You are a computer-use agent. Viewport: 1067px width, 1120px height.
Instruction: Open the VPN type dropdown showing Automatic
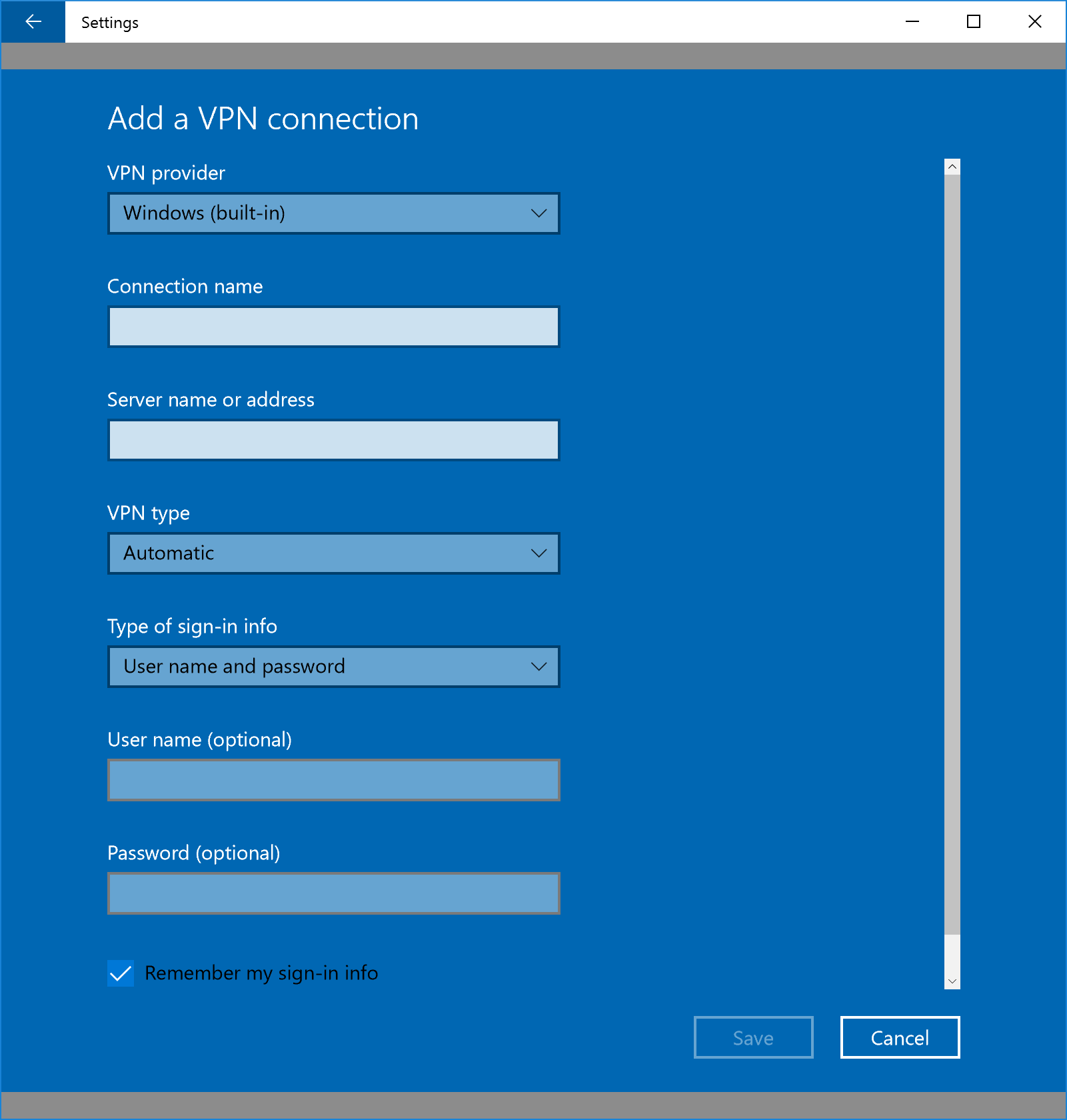333,553
